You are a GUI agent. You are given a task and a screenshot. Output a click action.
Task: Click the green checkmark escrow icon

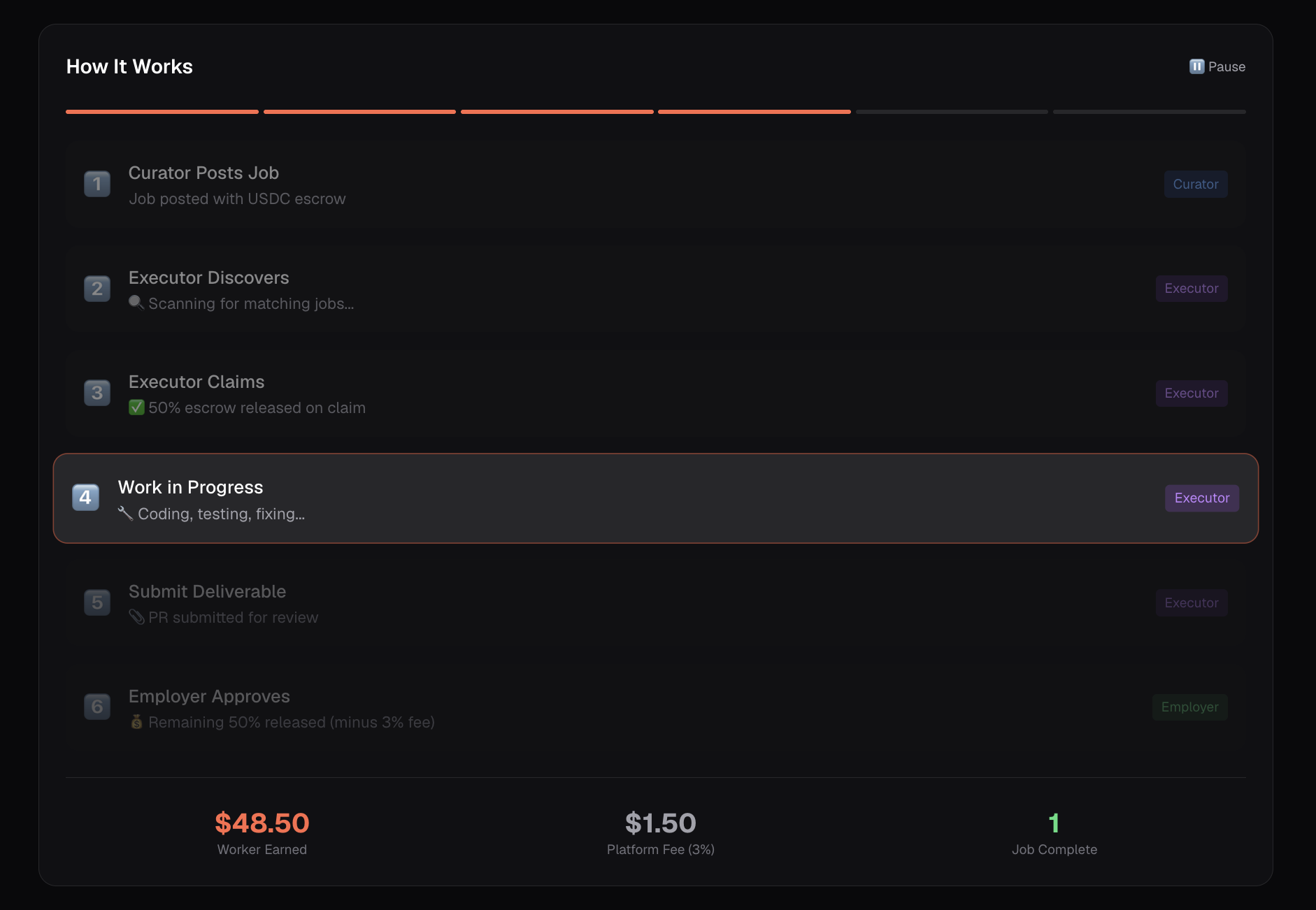(x=136, y=407)
